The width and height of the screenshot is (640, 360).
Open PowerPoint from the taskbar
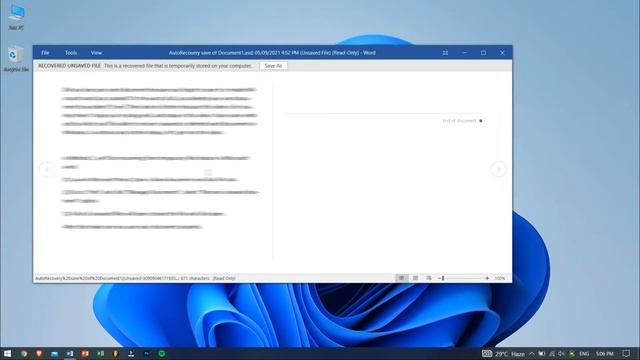[85, 353]
